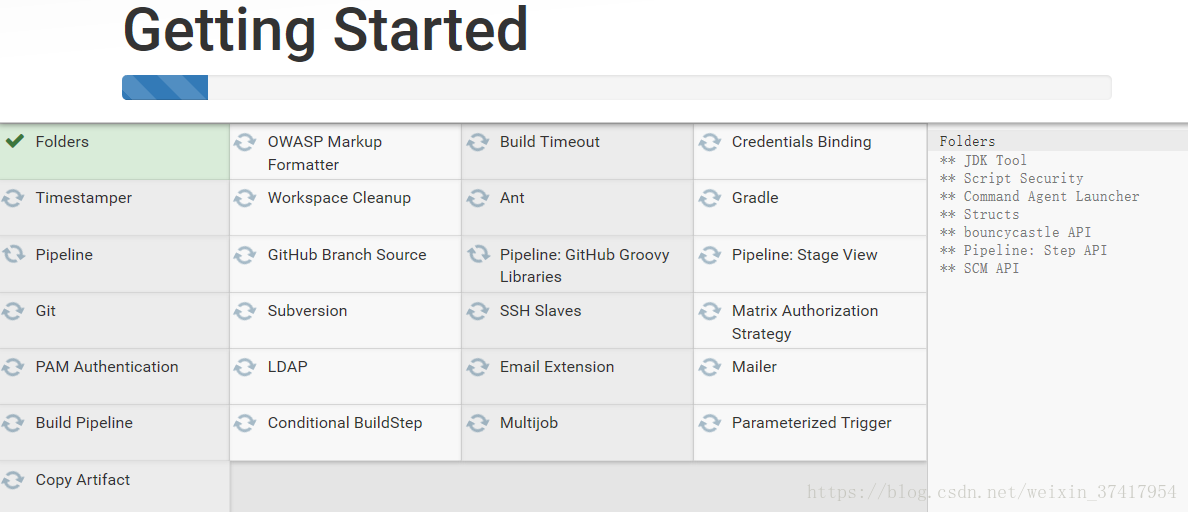
Task: Click the sync icon beside Subversion
Action: [244, 311]
